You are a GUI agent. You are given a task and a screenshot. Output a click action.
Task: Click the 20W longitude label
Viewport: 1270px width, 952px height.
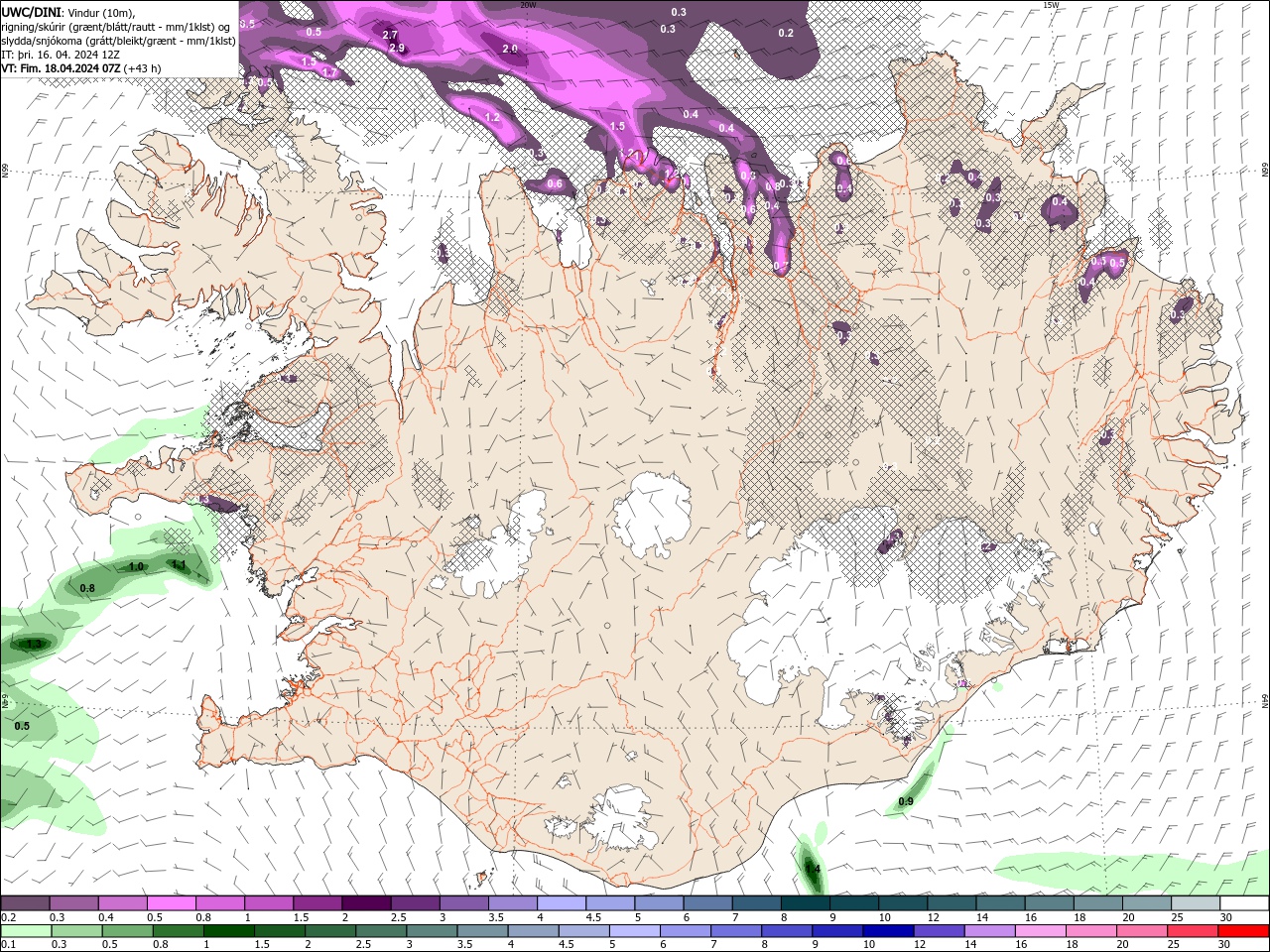click(x=528, y=5)
